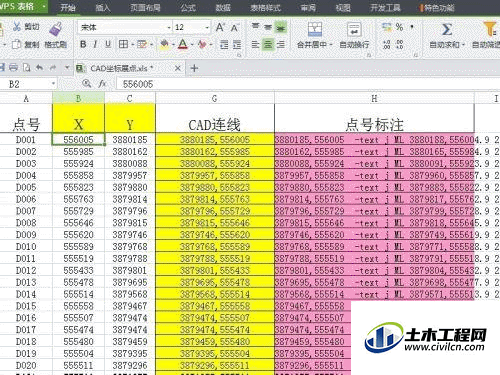
Task: Close the CAD坐标展点.xls document tab
Action: (x=178, y=68)
